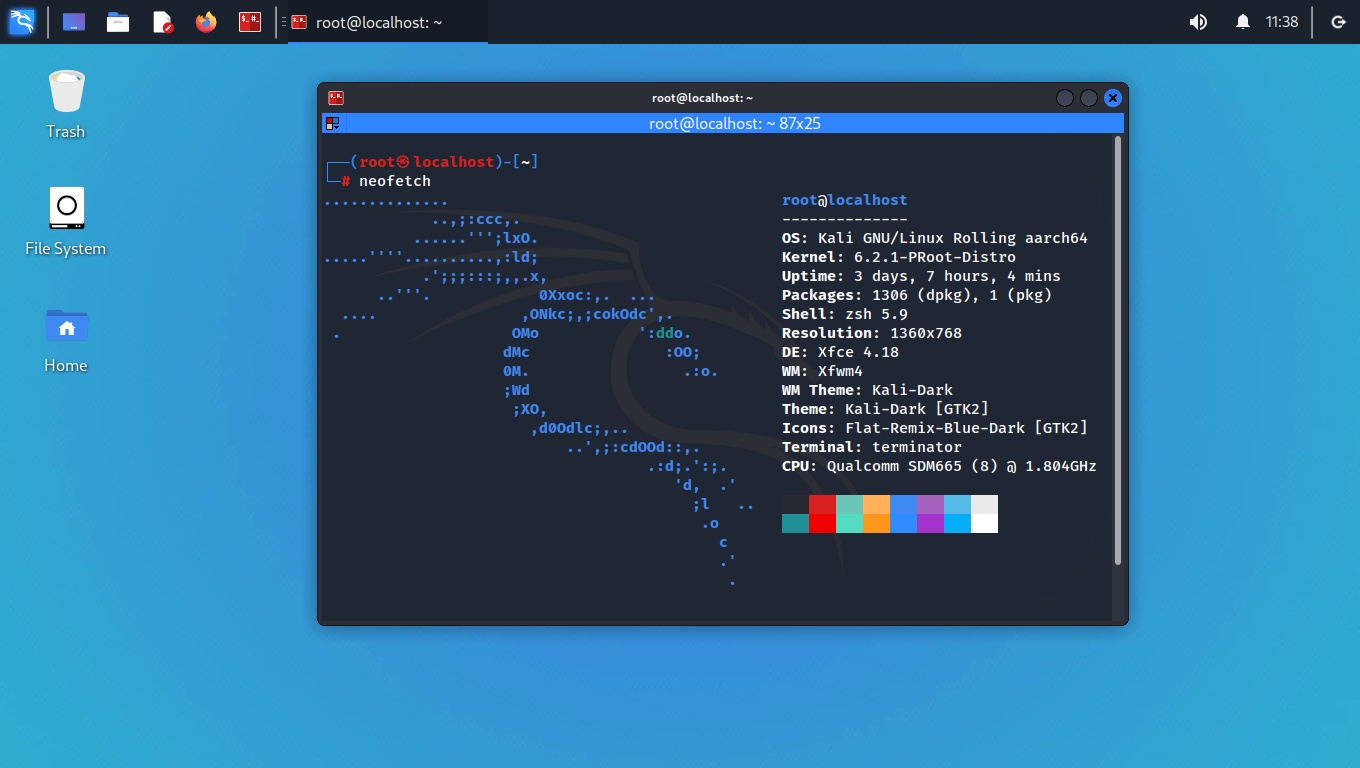Screen dimensions: 1360x768
Task: Click the panel clock showing 11:38
Action: point(1282,22)
